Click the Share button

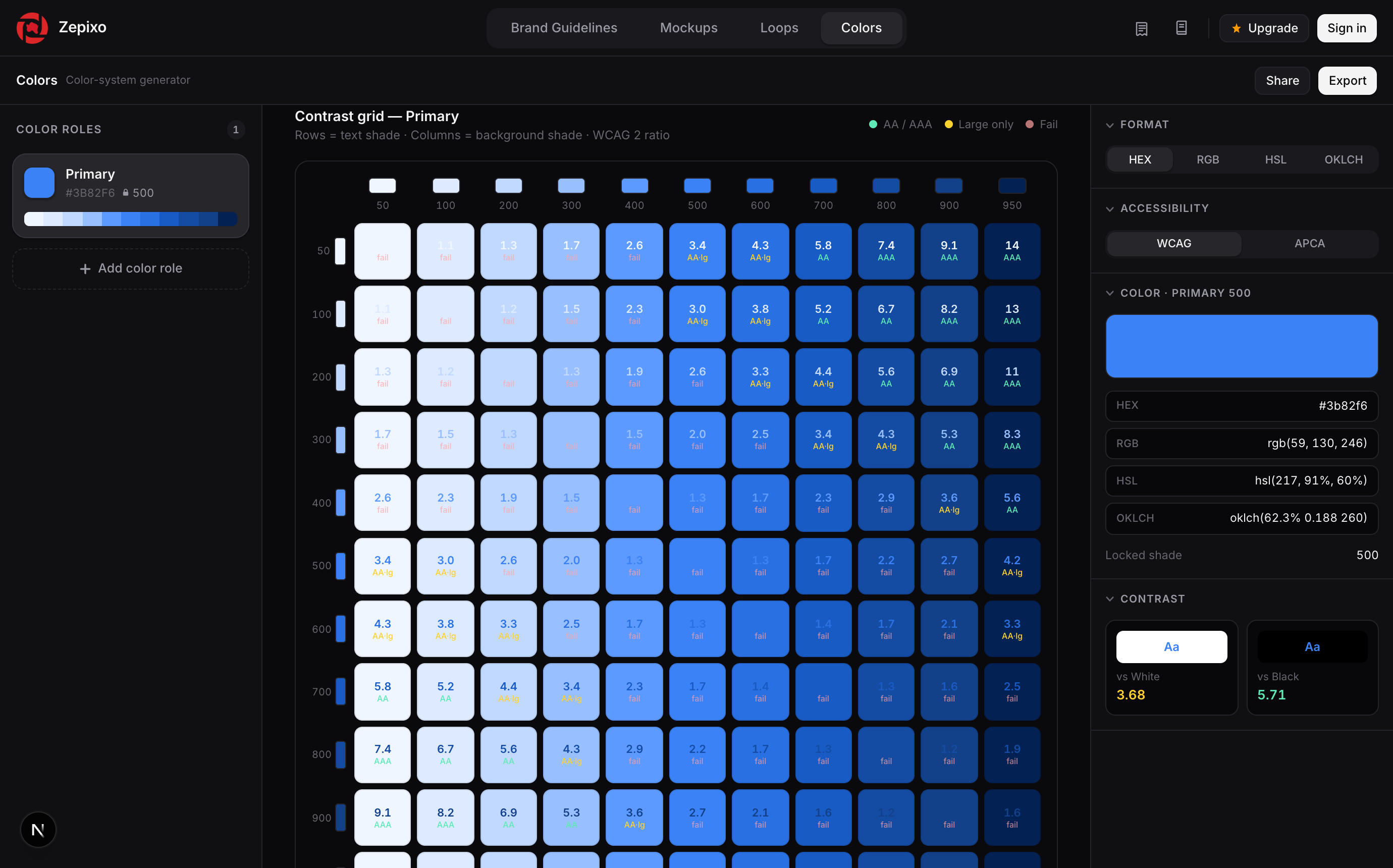pyautogui.click(x=1281, y=80)
